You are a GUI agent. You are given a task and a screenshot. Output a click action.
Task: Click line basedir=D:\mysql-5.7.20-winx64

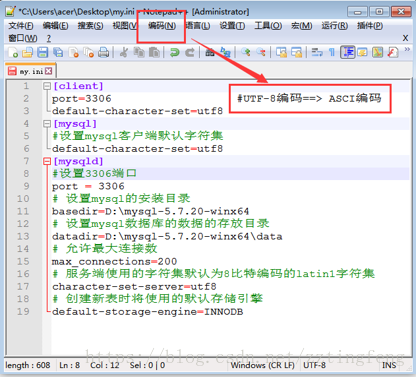[x=150, y=211]
